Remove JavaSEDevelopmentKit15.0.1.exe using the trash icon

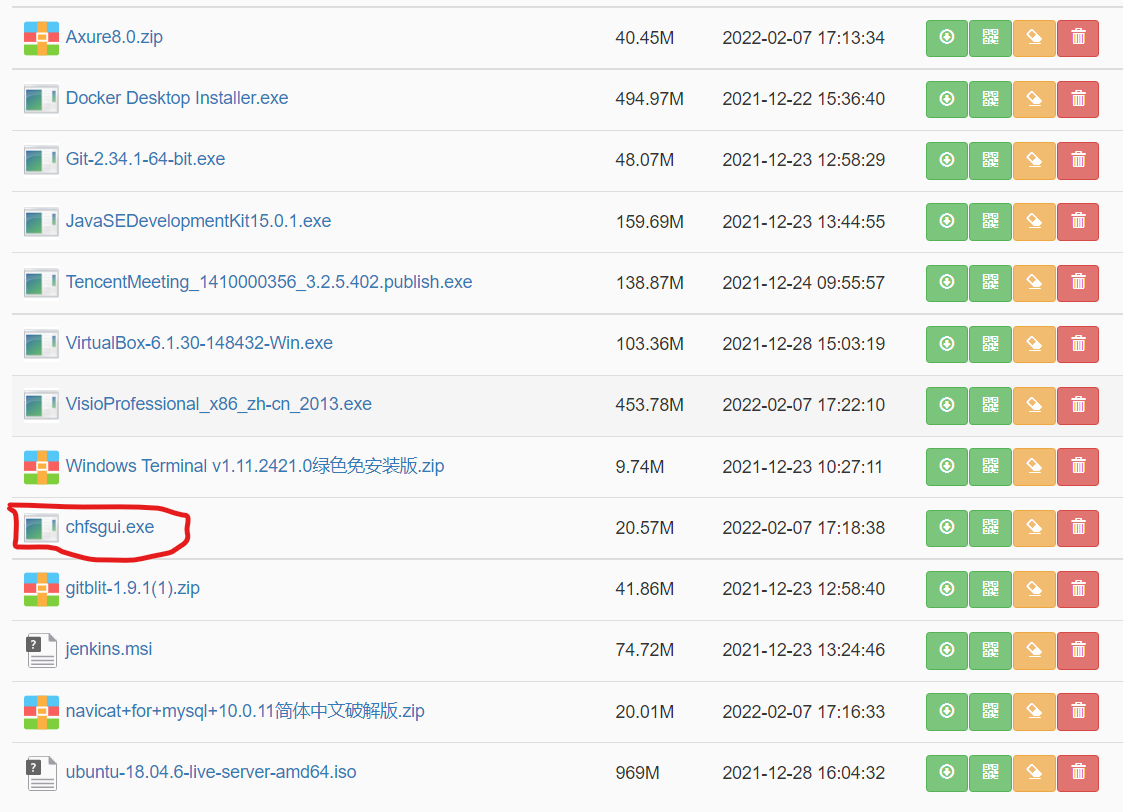point(1078,221)
